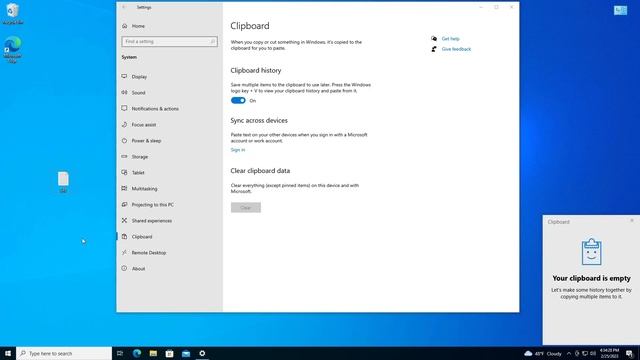Click the Tablet icon in sidebar
This screenshot has height=360, width=640.
tap(124, 172)
